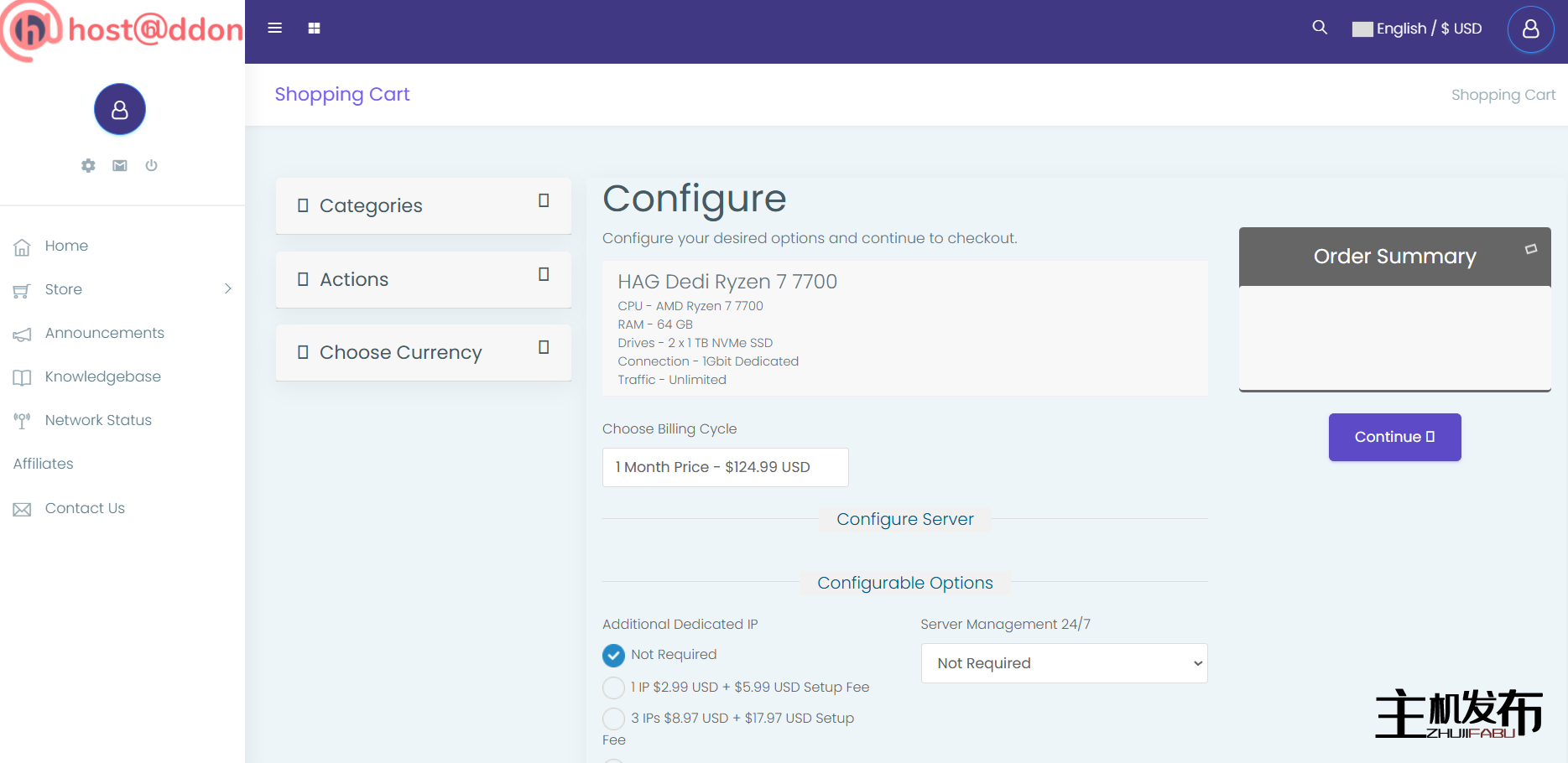The width and height of the screenshot is (1568, 763).
Task: Open the Affiliates link
Action: coord(44,464)
